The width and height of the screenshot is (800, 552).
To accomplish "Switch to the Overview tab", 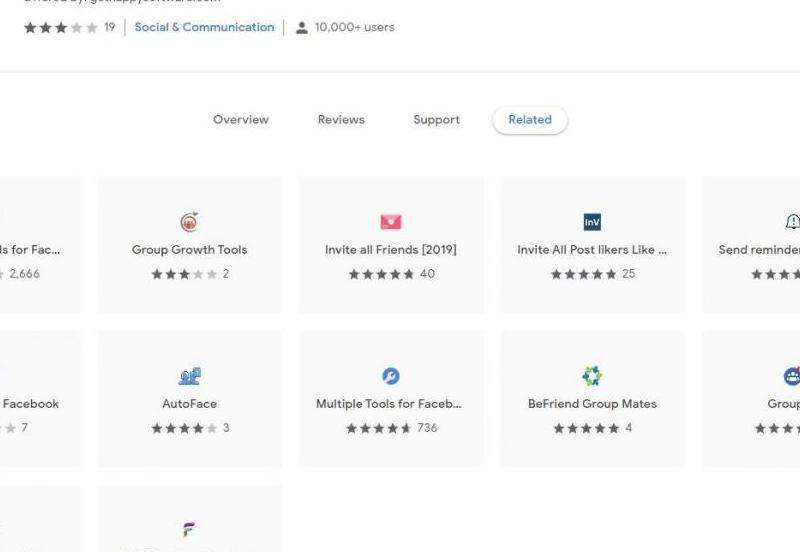I will pyautogui.click(x=241, y=120).
